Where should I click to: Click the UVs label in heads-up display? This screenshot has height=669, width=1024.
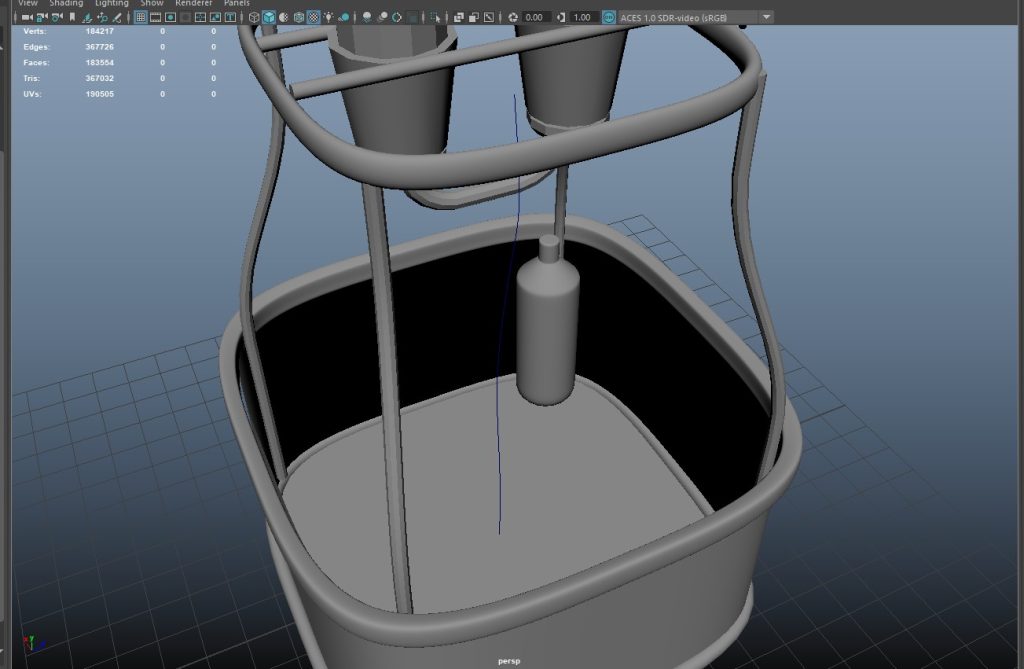point(32,94)
